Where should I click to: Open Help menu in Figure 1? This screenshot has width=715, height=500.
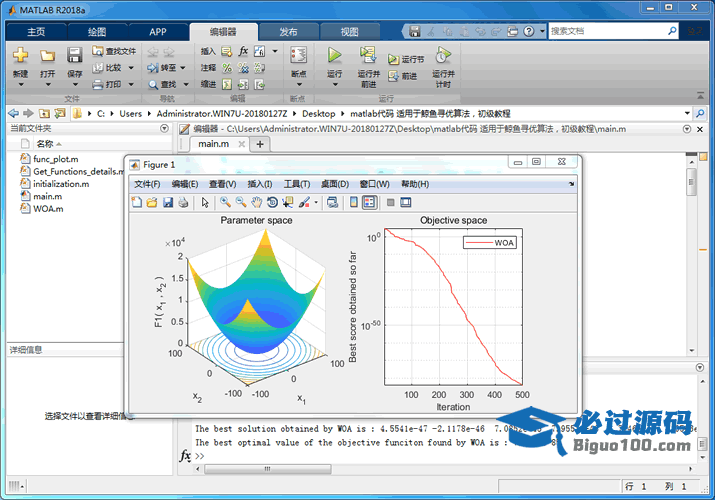point(414,184)
